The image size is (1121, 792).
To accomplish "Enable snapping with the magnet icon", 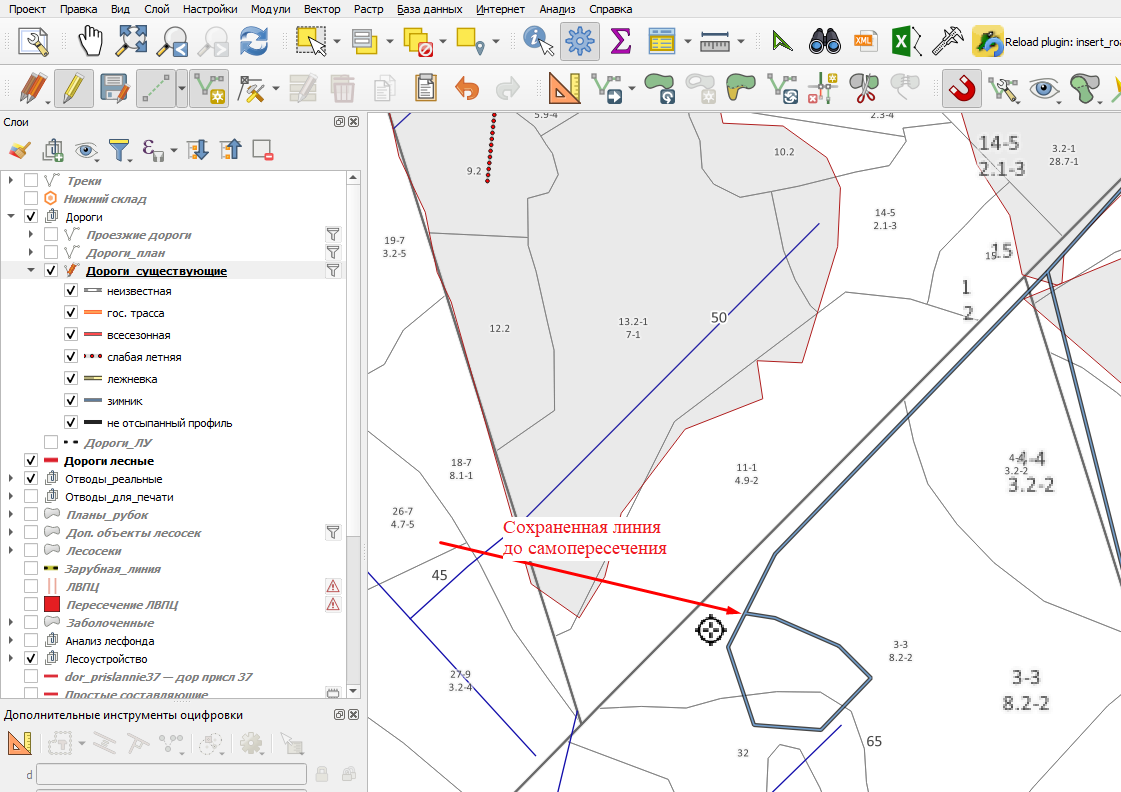I will click(x=961, y=89).
